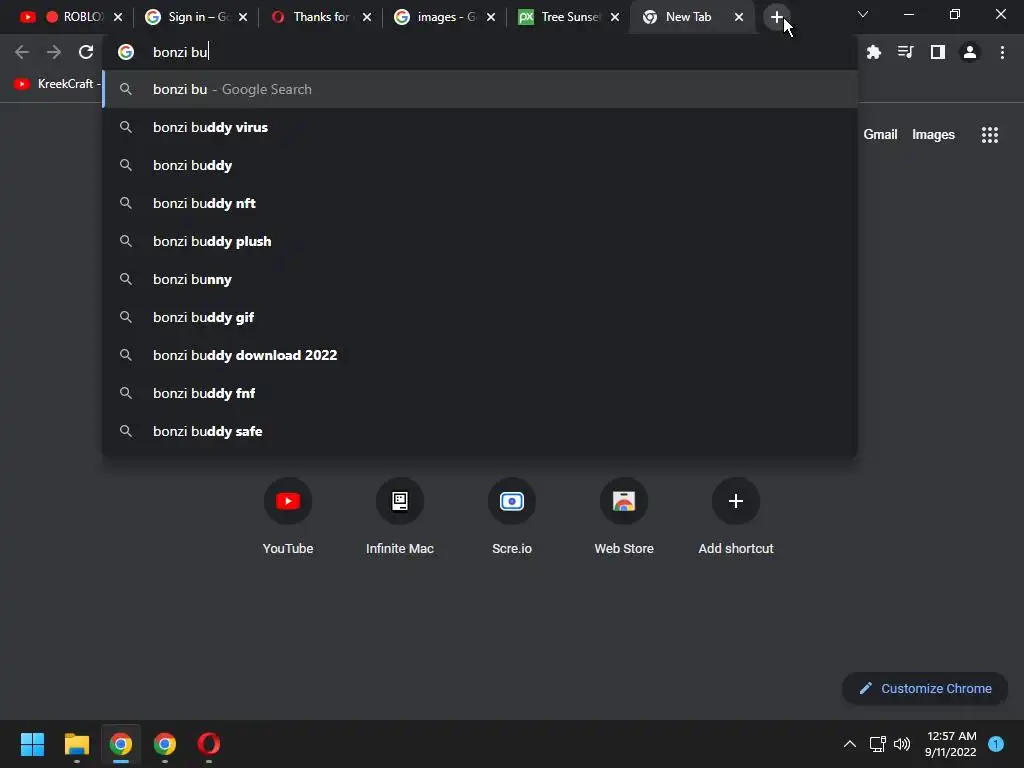Click the address bar text field
Image resolution: width=1024 pixels, height=768 pixels.
tap(480, 52)
